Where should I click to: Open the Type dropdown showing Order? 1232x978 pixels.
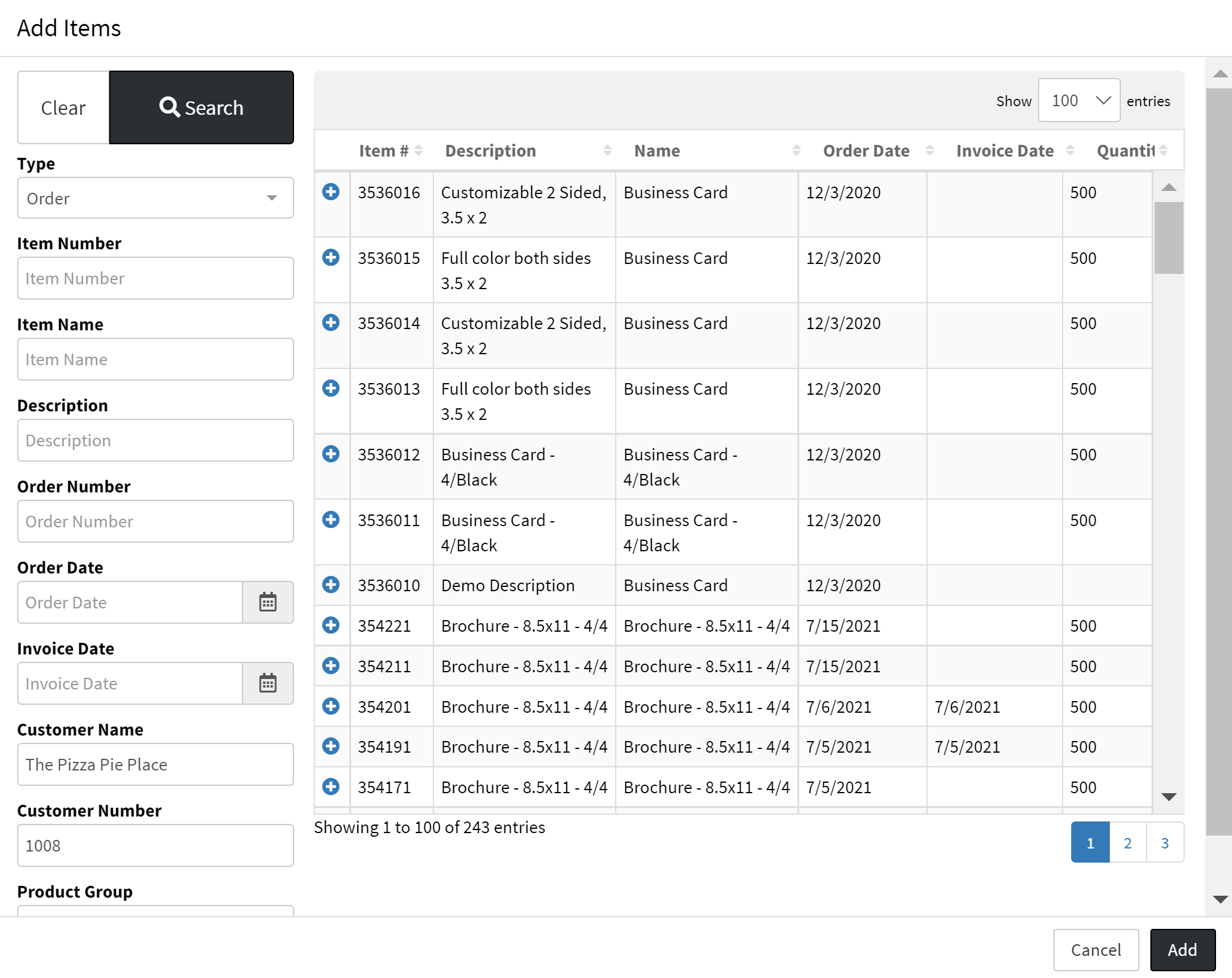tap(155, 198)
